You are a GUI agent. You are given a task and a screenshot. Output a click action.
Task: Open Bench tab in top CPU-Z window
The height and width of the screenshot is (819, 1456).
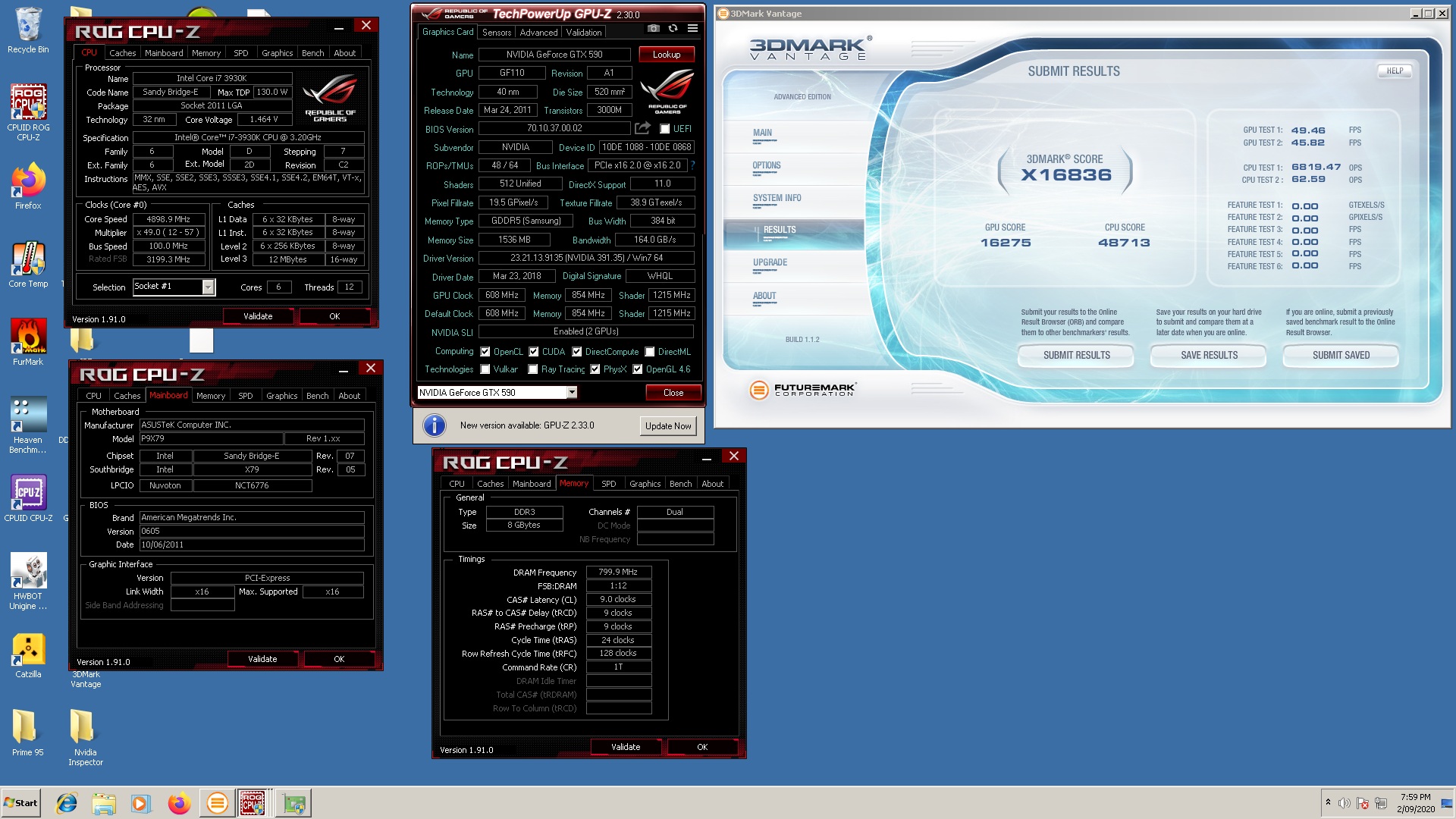tap(312, 53)
